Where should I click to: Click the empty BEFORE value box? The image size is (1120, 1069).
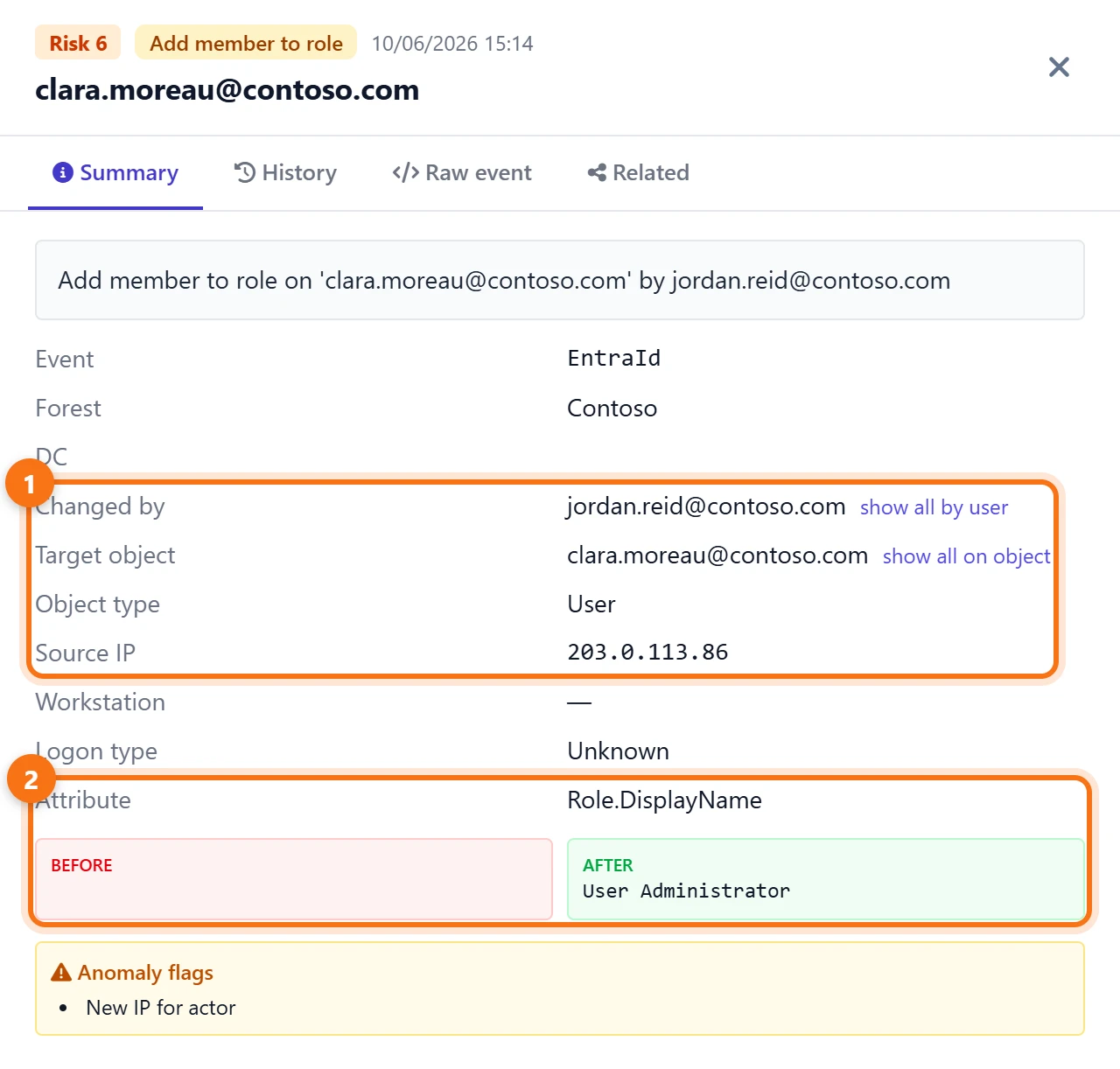294,879
